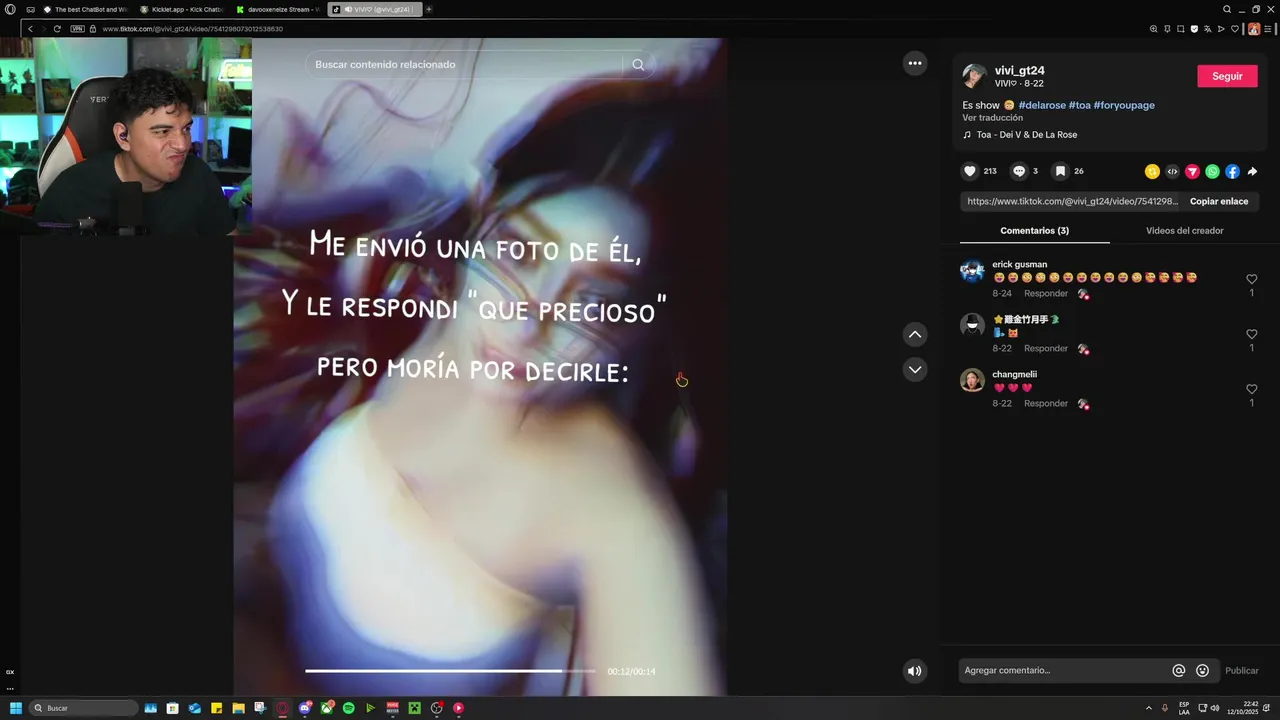Click erick gusman's avatar
Screen dimensions: 1280x720
[x=972, y=271]
